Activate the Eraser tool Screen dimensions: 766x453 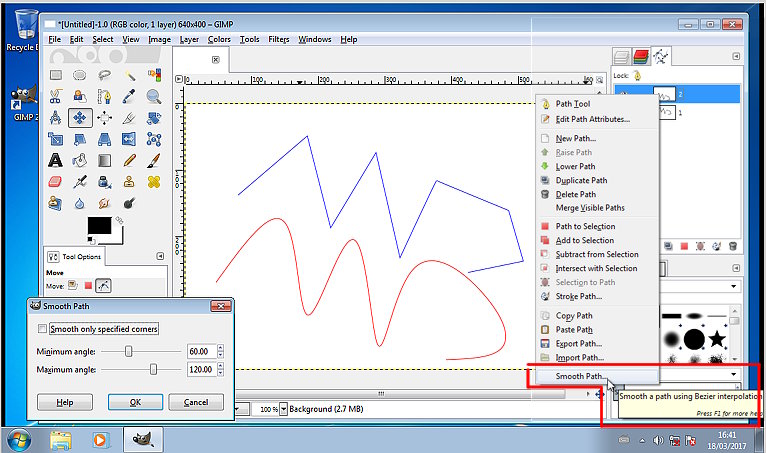(x=56, y=182)
